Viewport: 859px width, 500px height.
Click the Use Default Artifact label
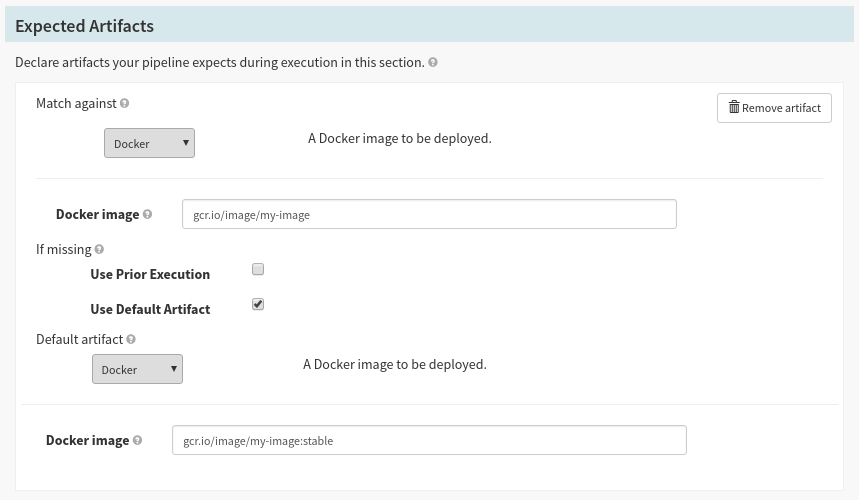tap(150, 309)
